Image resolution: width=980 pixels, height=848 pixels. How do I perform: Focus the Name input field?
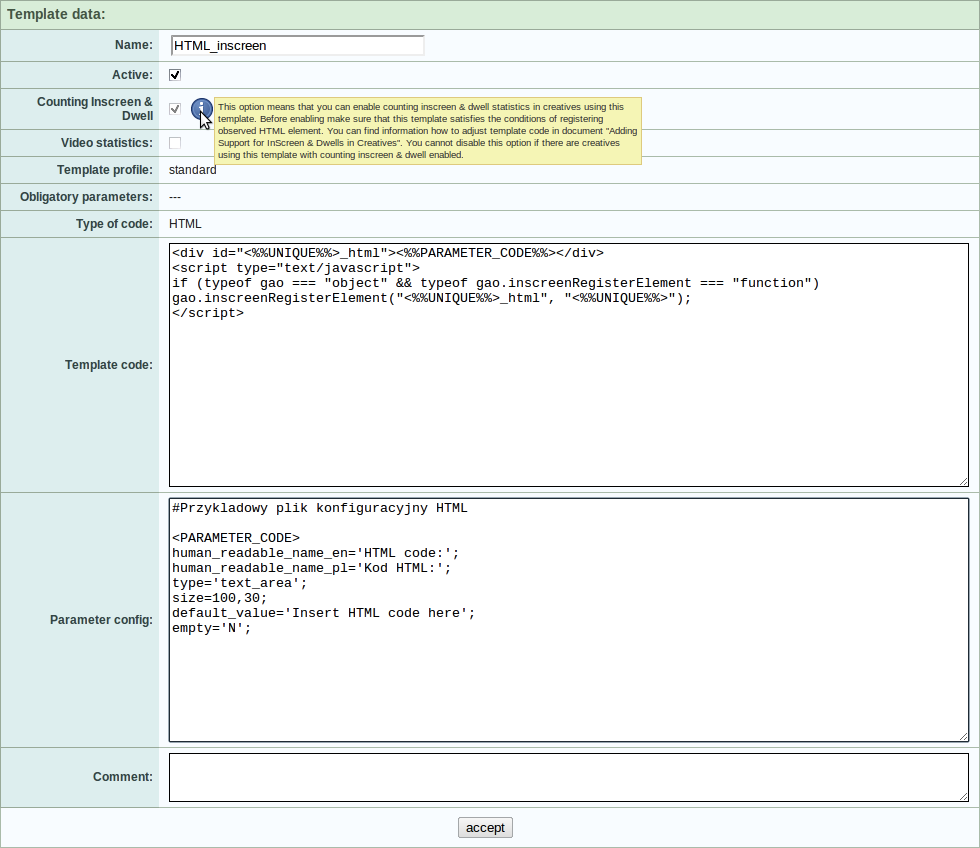pos(298,46)
